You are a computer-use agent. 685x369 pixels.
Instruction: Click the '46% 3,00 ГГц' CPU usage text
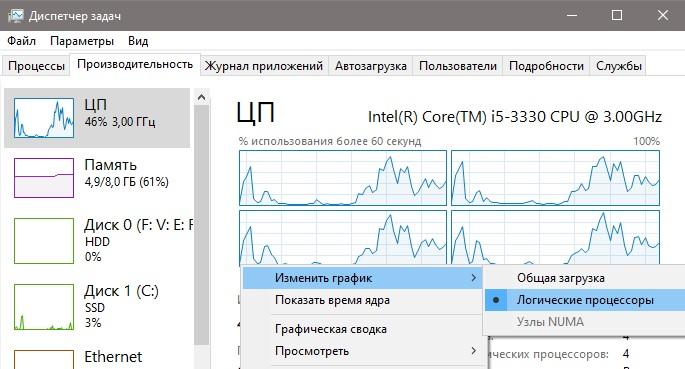(120, 122)
